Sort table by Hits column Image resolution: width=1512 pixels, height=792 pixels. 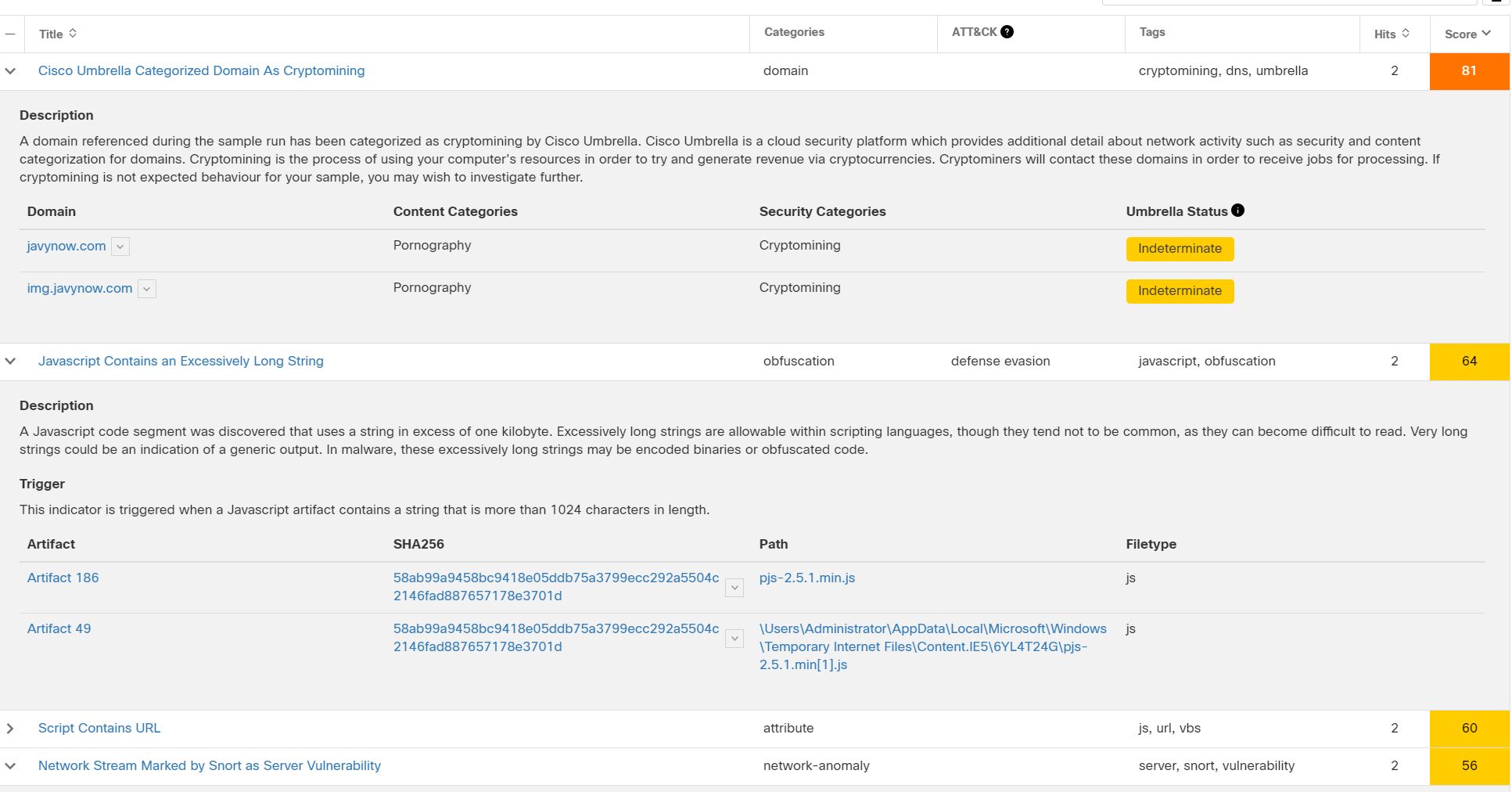[x=1406, y=34]
